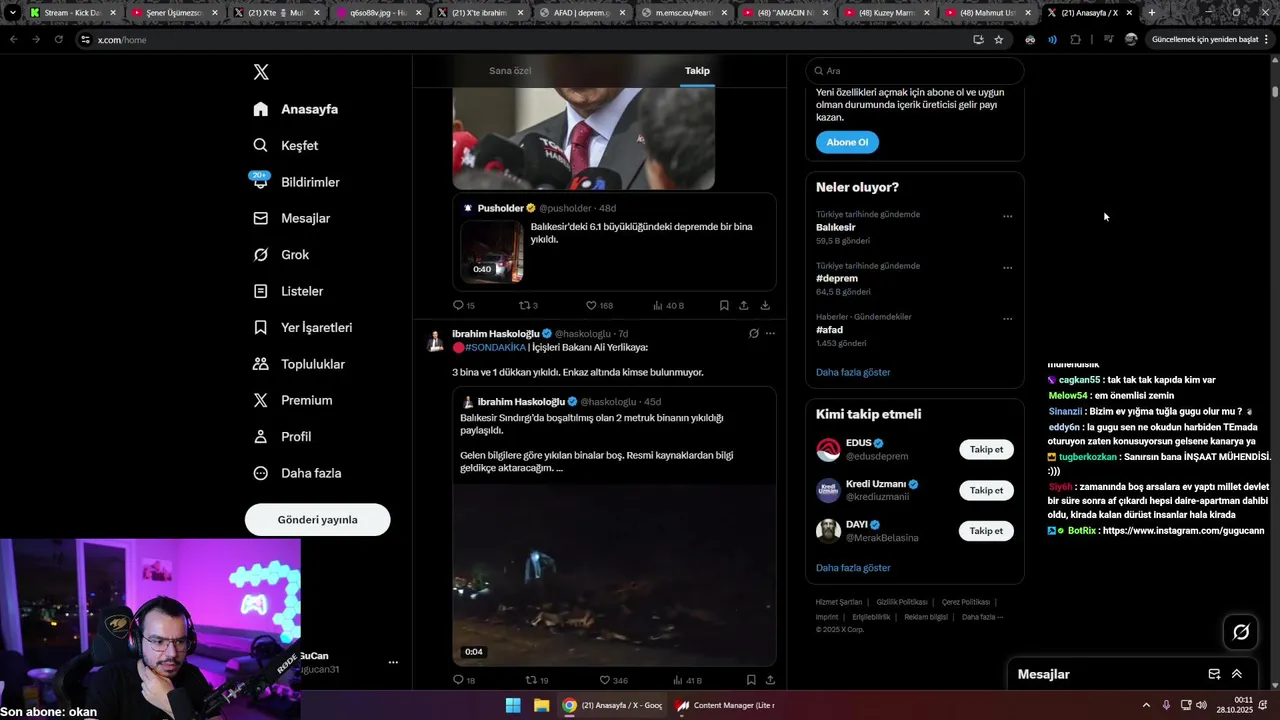Switch to the Stream - Kick browser tab
Viewport: 1280px width, 720px height.
[72, 13]
